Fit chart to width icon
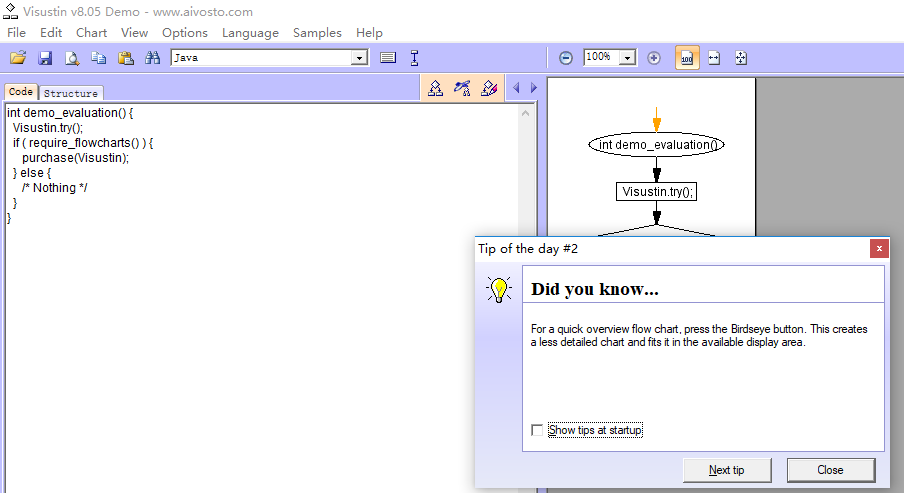 pyautogui.click(x=714, y=58)
